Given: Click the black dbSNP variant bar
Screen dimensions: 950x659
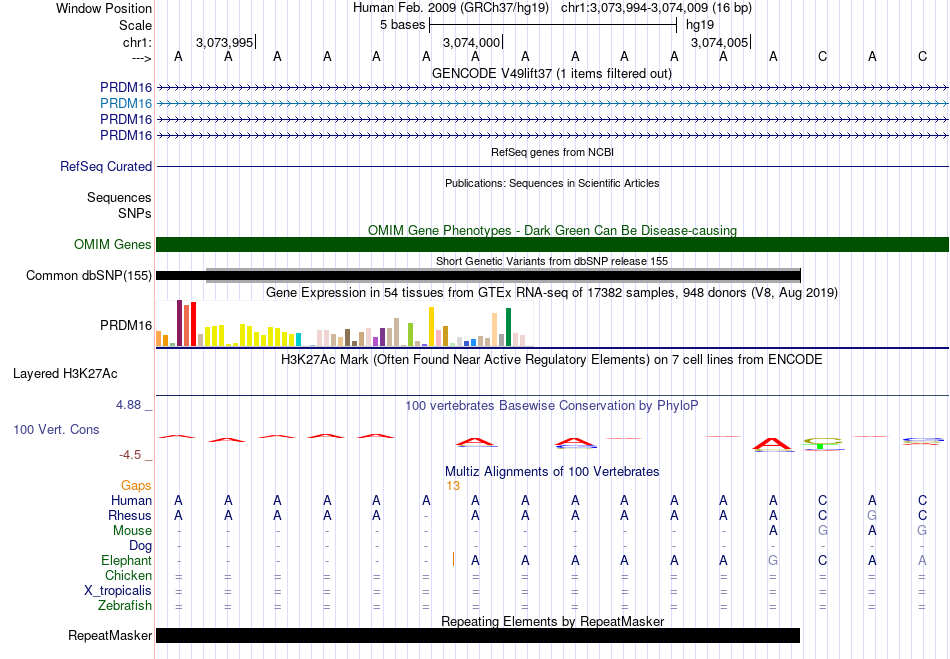Looking at the screenshot, I should tap(479, 276).
